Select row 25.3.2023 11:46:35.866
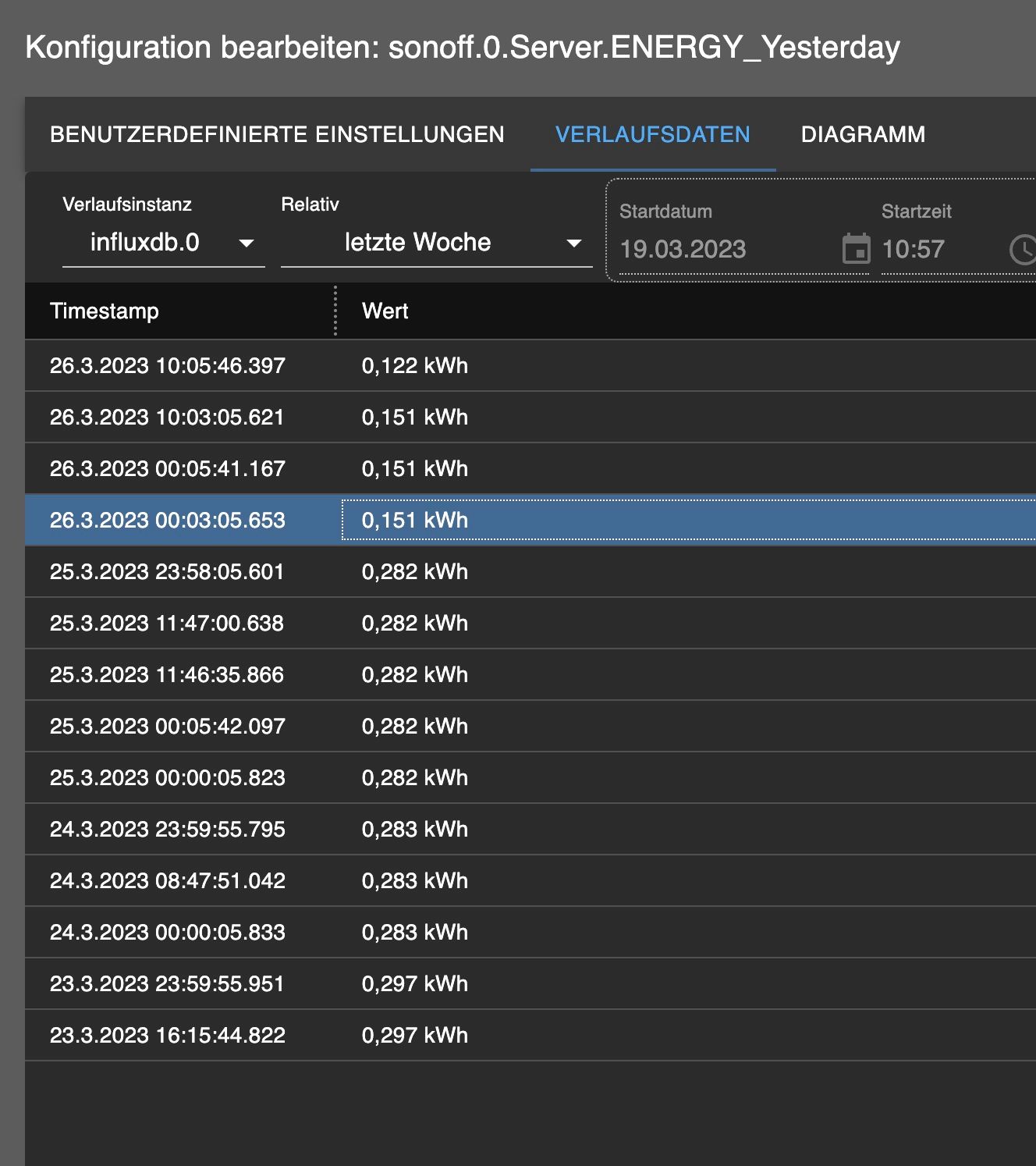The image size is (1036, 1166). tap(530, 674)
